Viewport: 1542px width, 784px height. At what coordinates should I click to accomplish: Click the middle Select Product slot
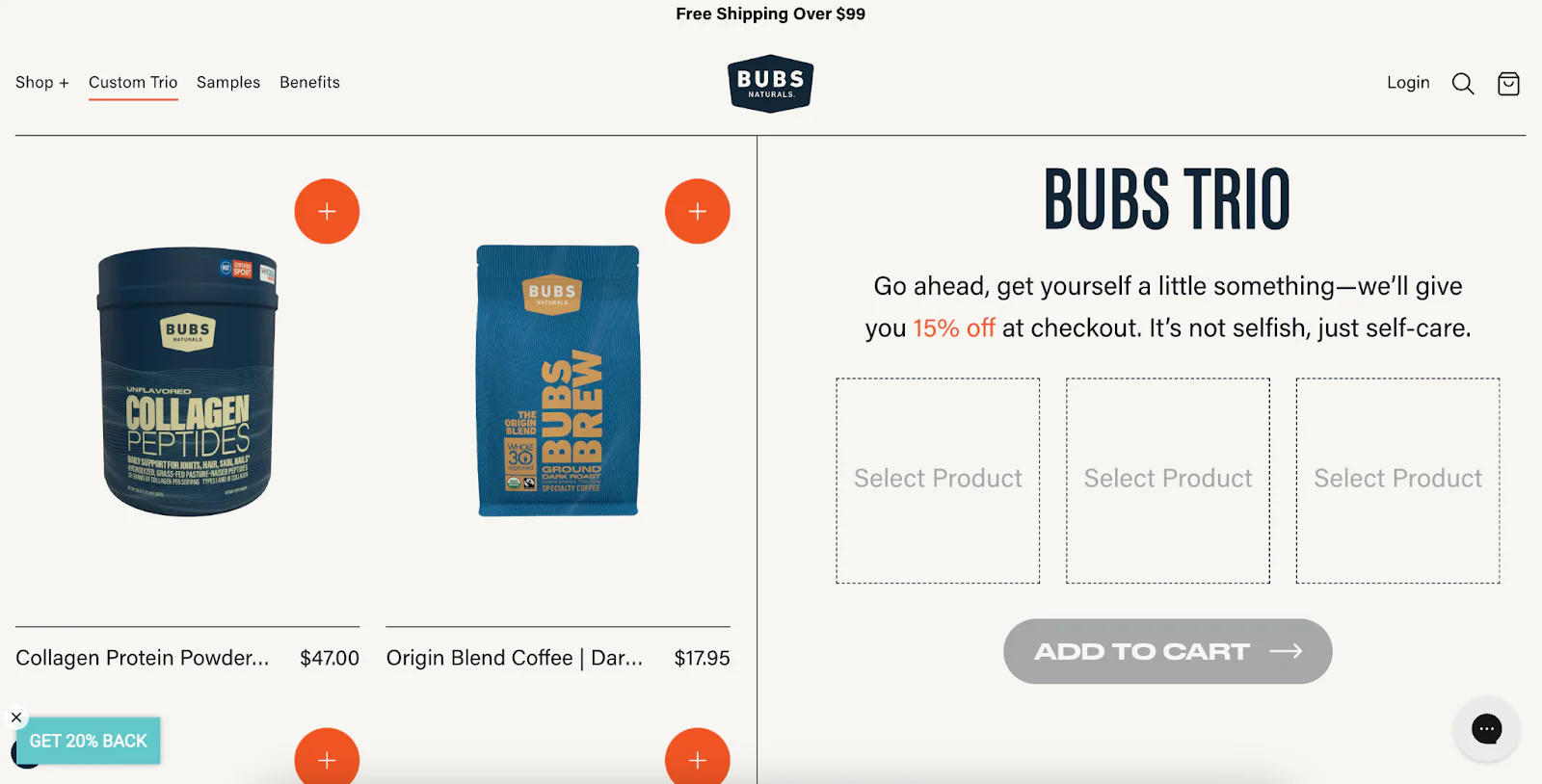pyautogui.click(x=1167, y=479)
